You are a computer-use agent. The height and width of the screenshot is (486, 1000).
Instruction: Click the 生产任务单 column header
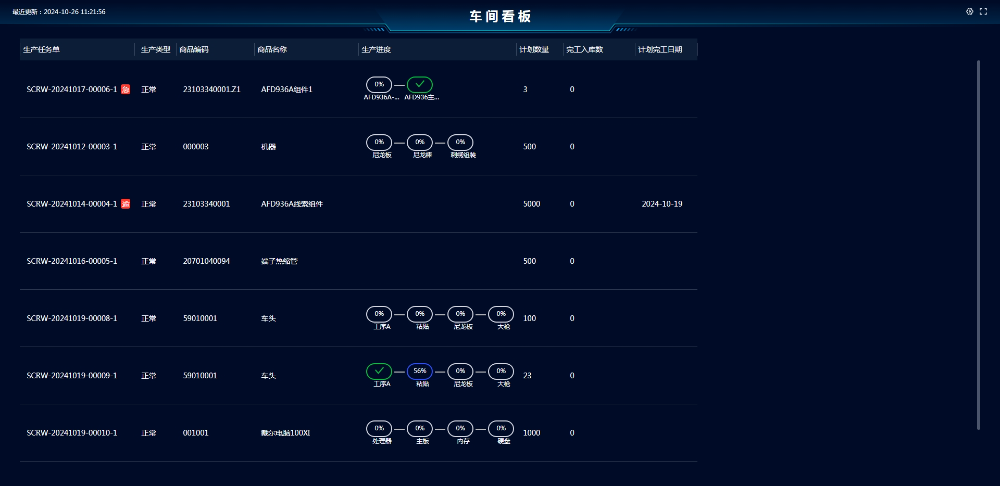click(41, 50)
